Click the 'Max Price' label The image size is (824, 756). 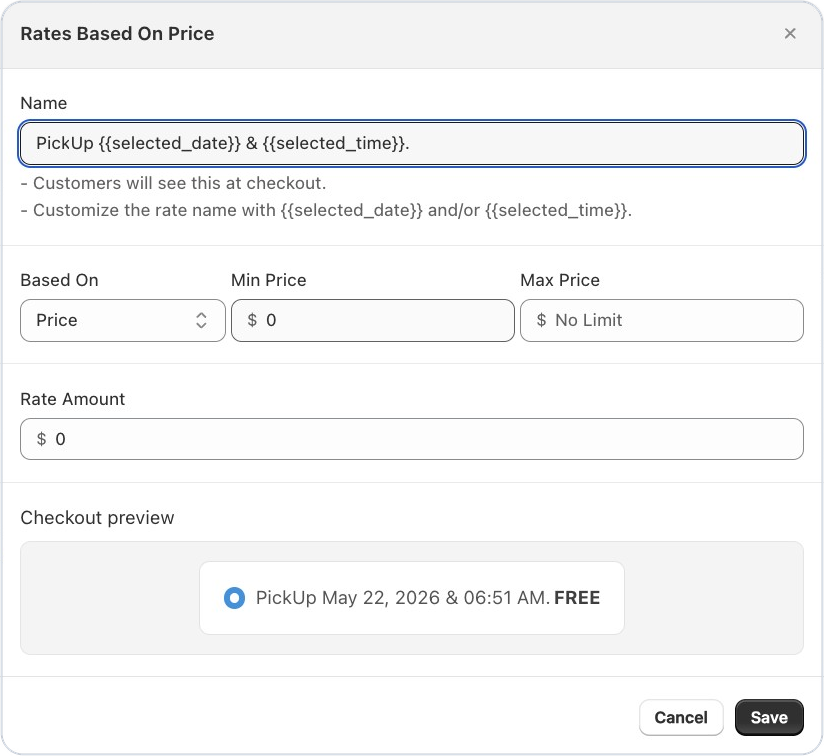coord(560,280)
